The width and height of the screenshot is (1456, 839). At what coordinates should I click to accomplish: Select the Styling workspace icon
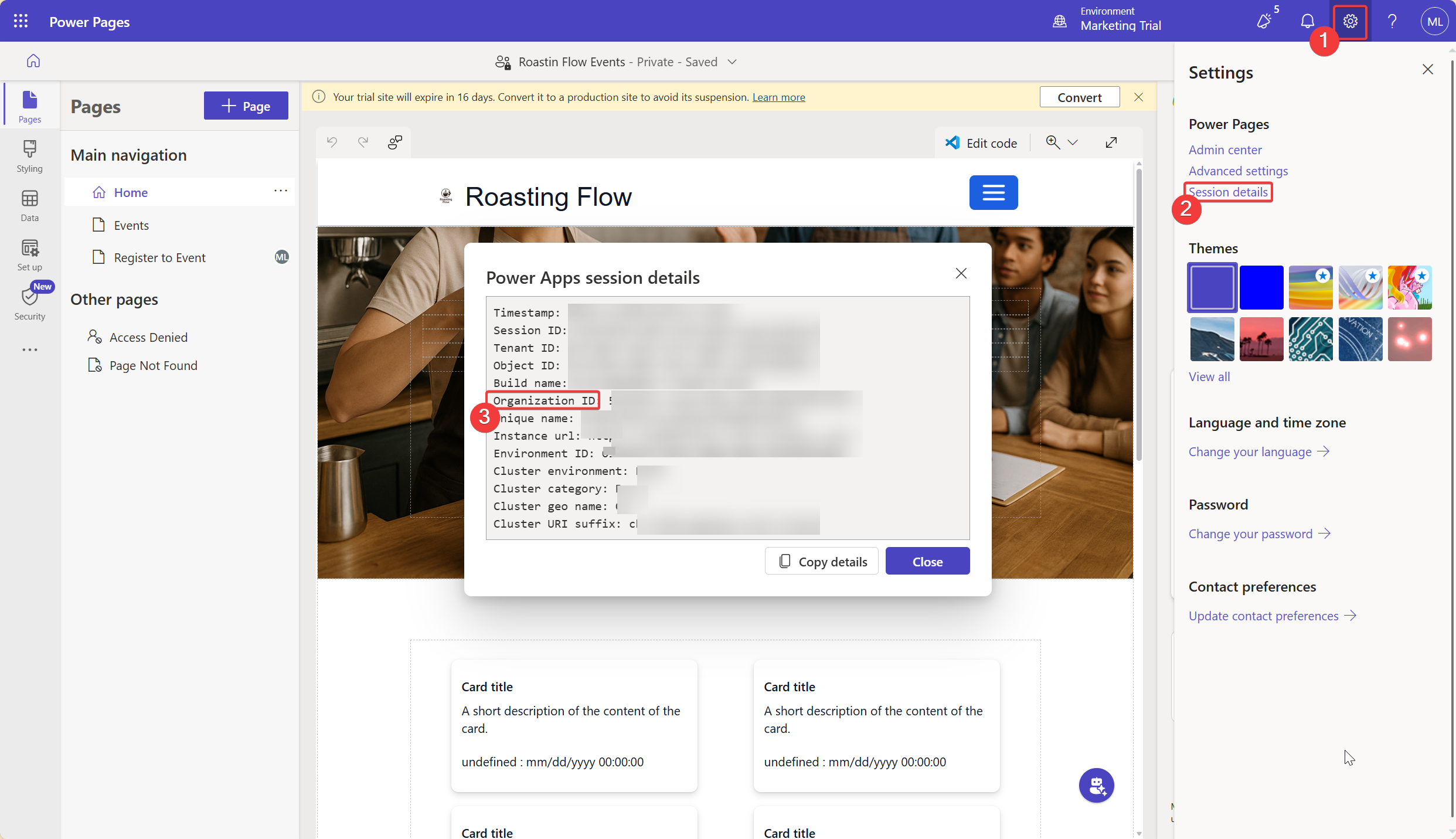(29, 154)
